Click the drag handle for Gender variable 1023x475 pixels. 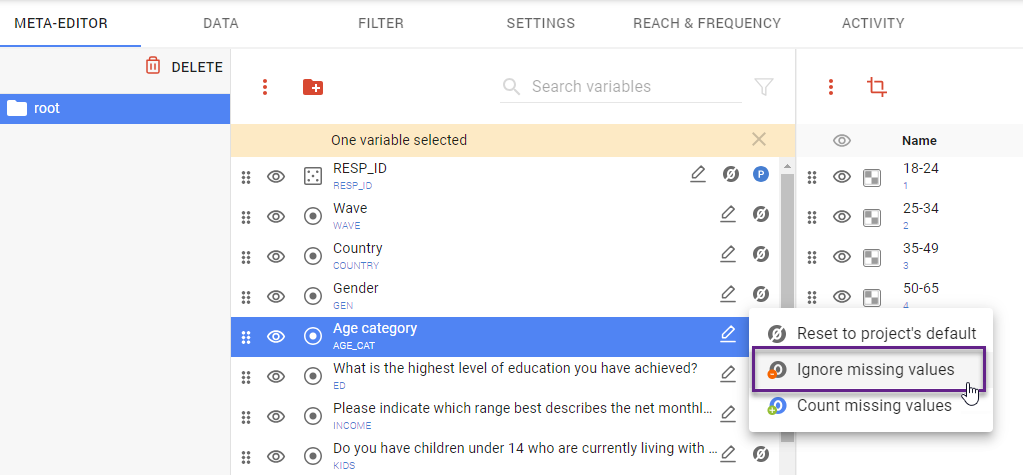click(x=246, y=296)
